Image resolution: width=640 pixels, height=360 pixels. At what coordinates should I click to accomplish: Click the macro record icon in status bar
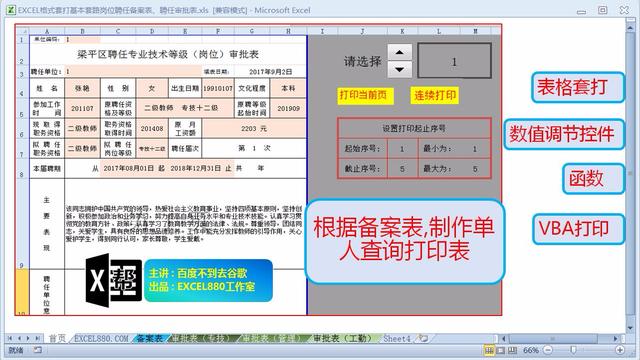[x=38, y=350]
